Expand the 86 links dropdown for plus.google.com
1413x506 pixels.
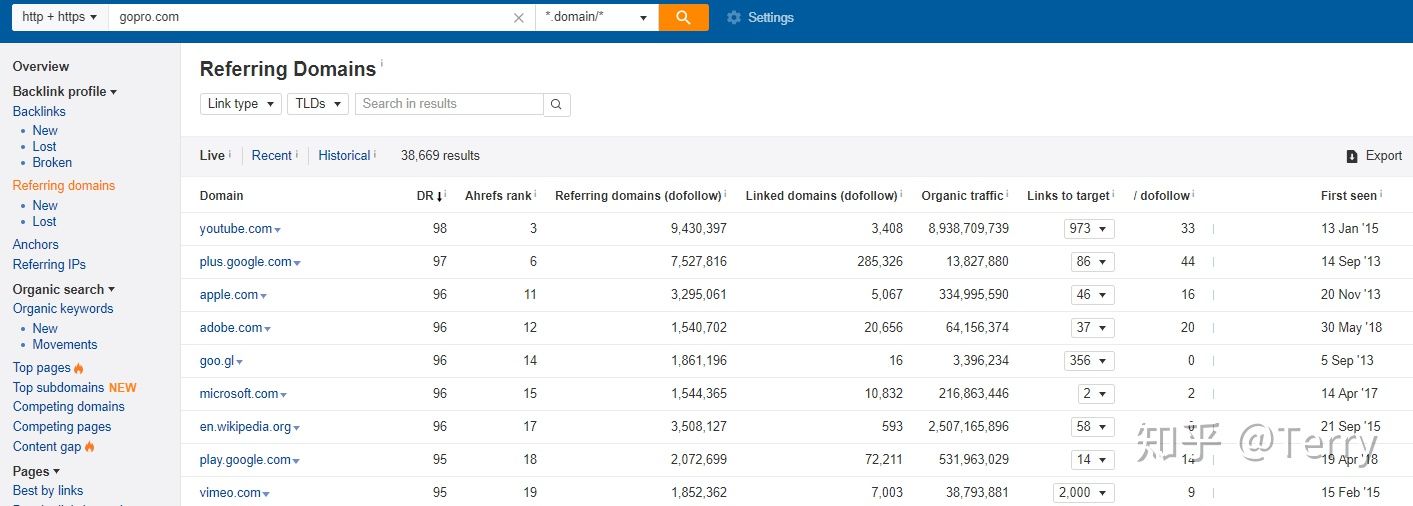pyautogui.click(x=1092, y=262)
